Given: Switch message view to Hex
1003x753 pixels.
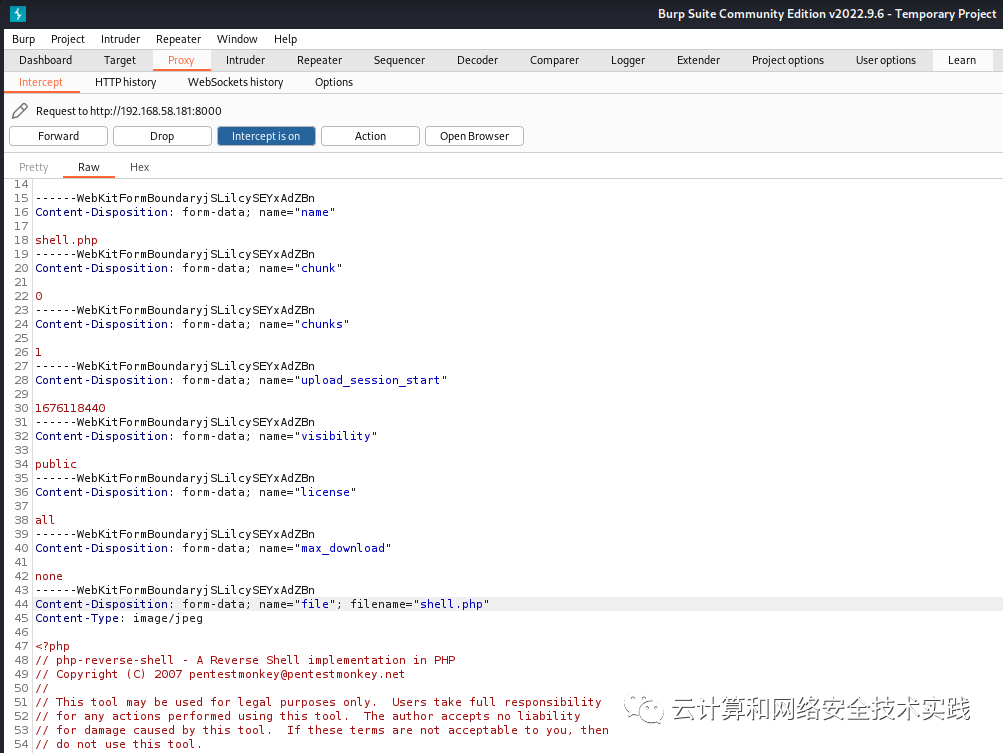Looking at the screenshot, I should [139, 167].
